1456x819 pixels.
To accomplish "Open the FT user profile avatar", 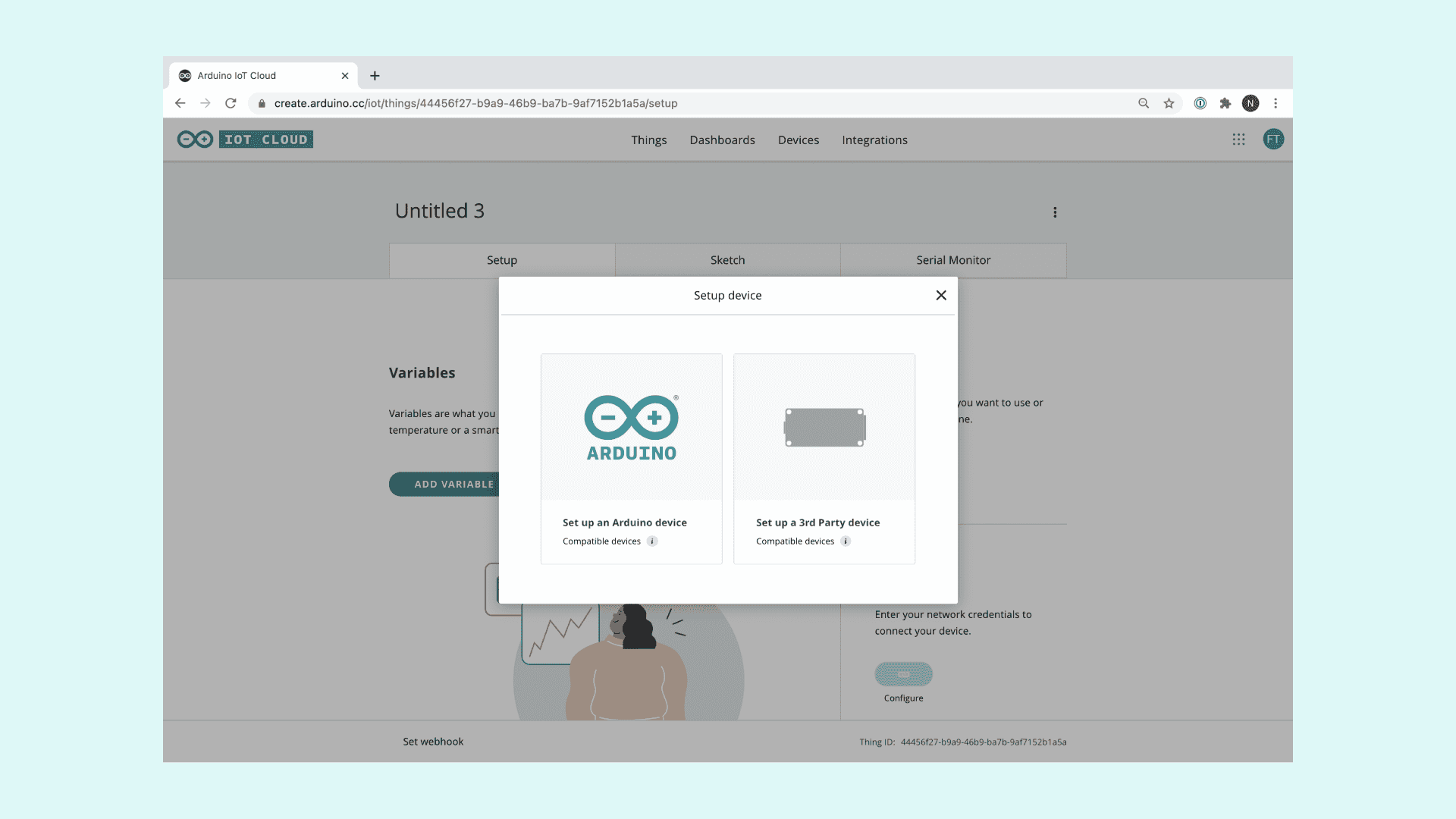I will (1273, 140).
